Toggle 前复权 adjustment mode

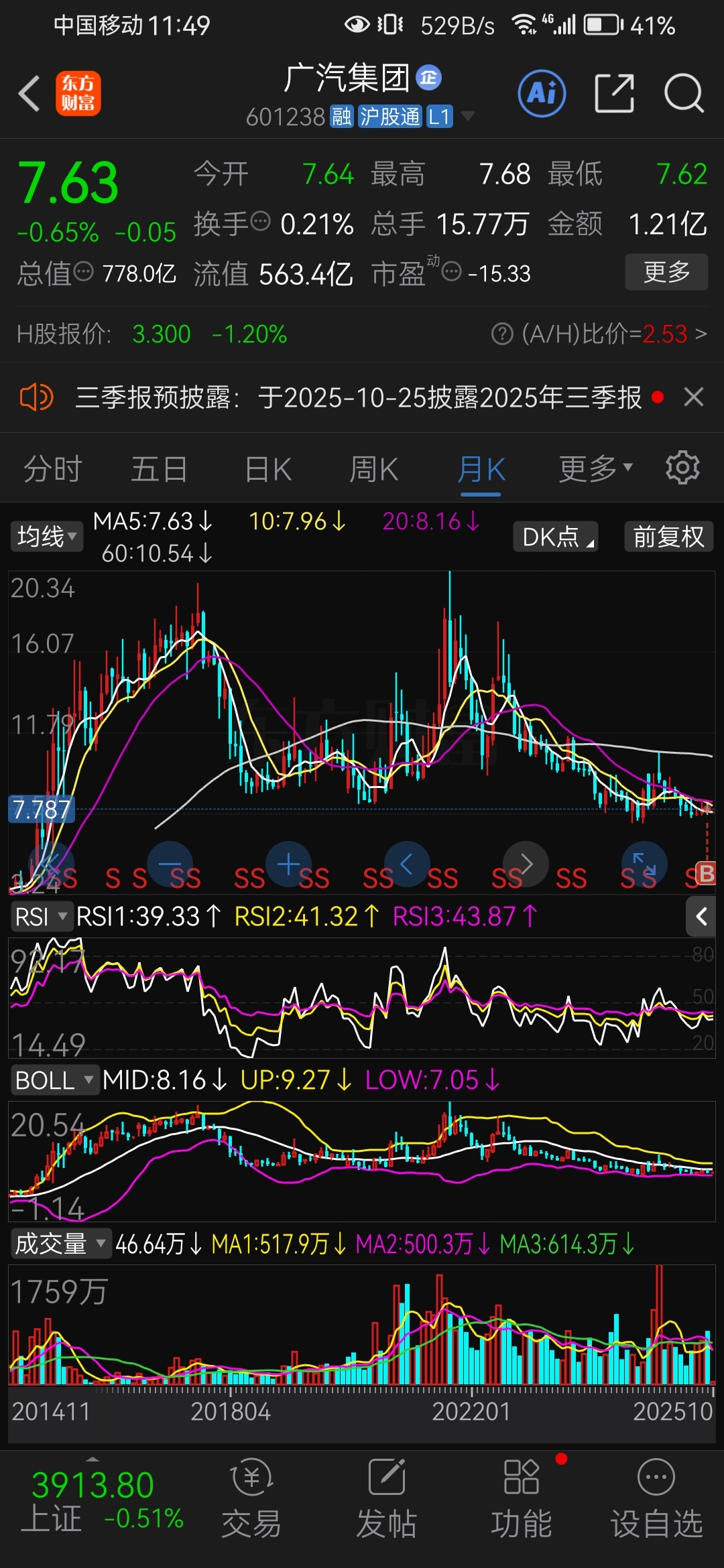pyautogui.click(x=668, y=537)
